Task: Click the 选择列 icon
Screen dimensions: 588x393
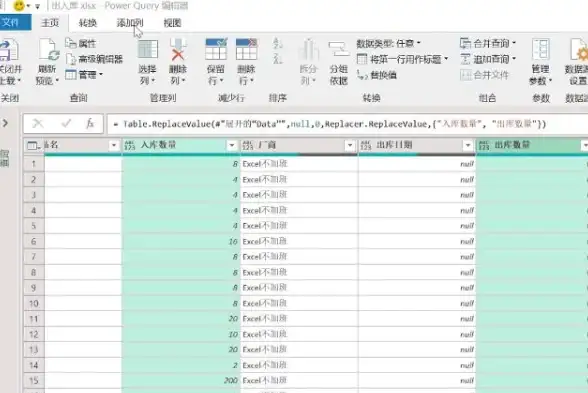Action: [x=148, y=49]
